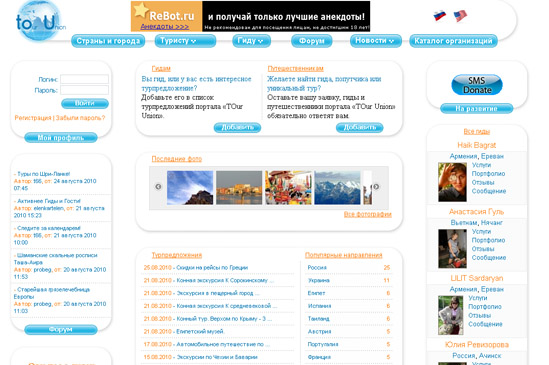Switch site language with Russian flag icon
This screenshot has height=365, width=549.
click(x=440, y=15)
